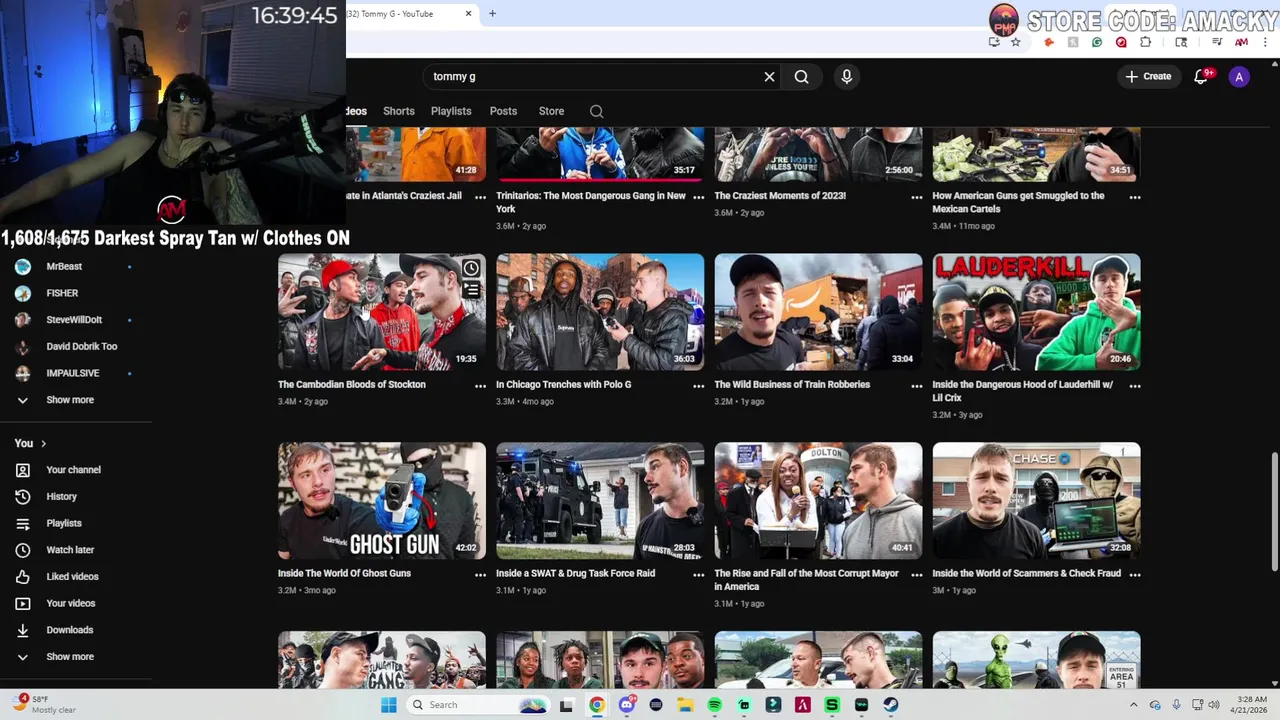The image size is (1280, 720).
Task: Open options menu for Inside the Dangerous Hood of Lauderhill
Action: [1134, 386]
